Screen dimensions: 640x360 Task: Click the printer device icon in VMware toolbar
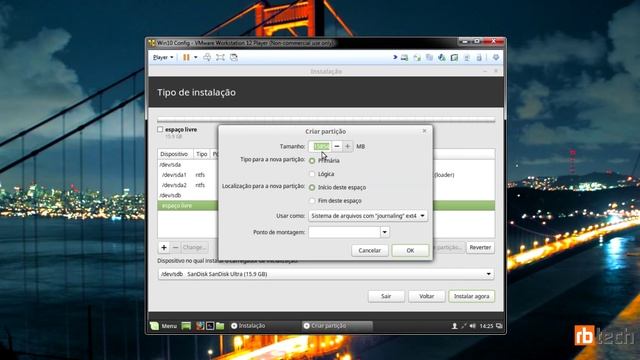pos(467,58)
